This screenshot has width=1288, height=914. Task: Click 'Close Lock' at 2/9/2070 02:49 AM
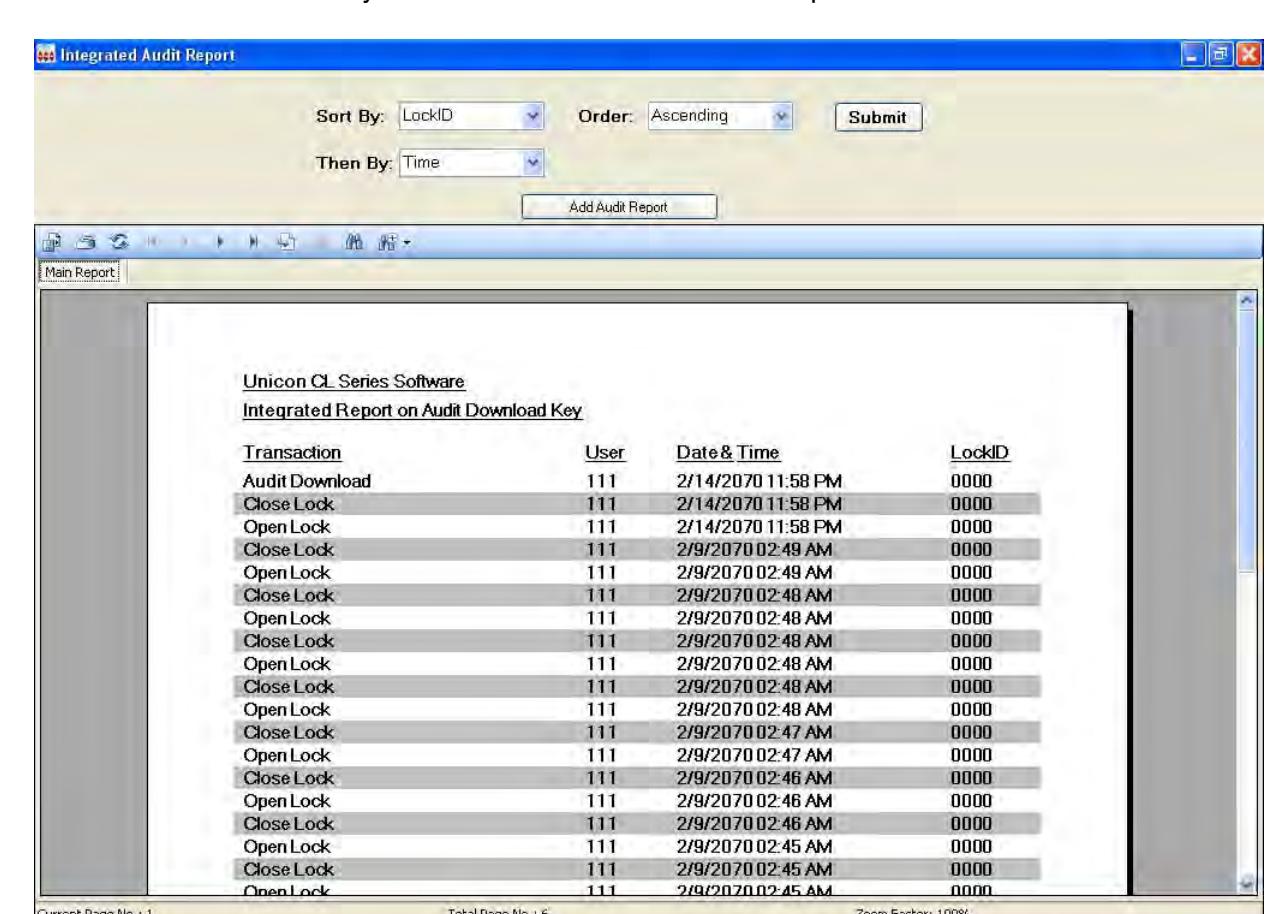tap(289, 550)
